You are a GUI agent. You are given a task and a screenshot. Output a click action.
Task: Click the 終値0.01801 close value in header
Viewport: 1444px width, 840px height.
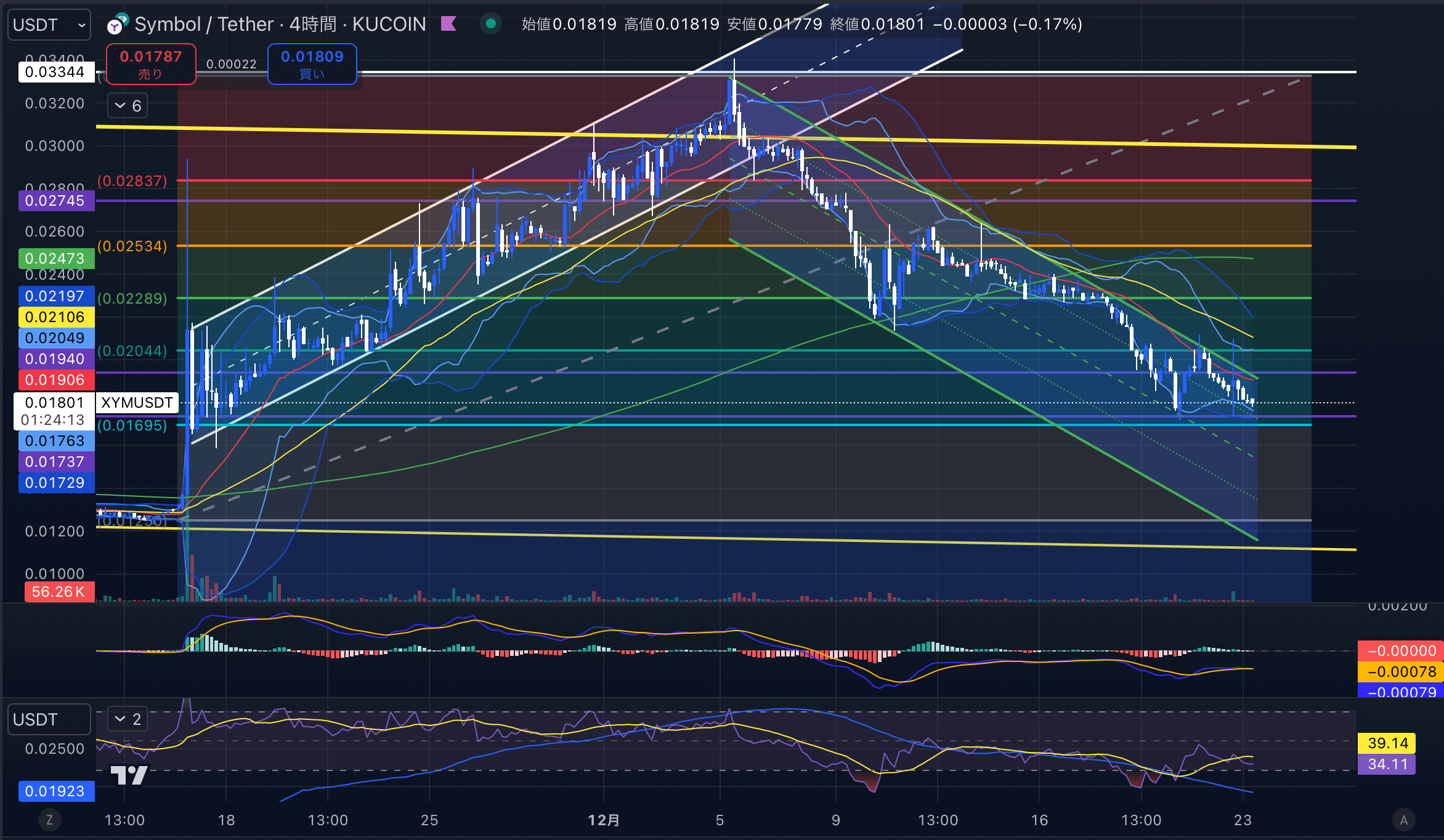point(878,24)
